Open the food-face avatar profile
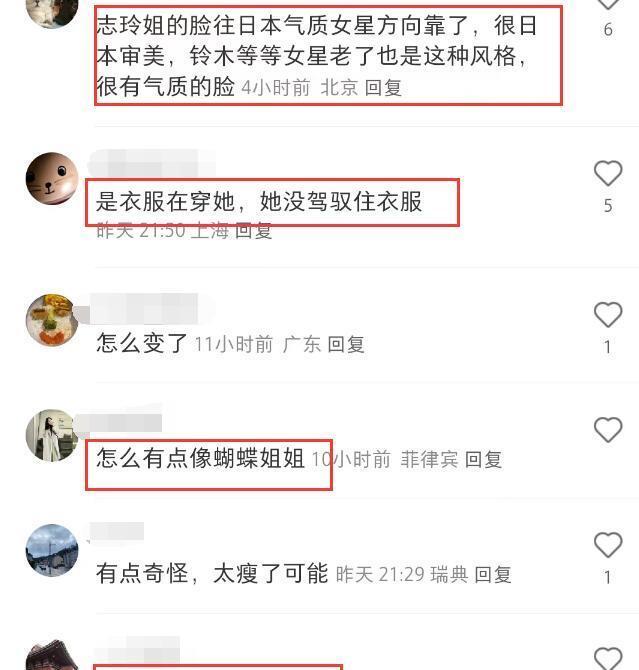 click(x=52, y=320)
